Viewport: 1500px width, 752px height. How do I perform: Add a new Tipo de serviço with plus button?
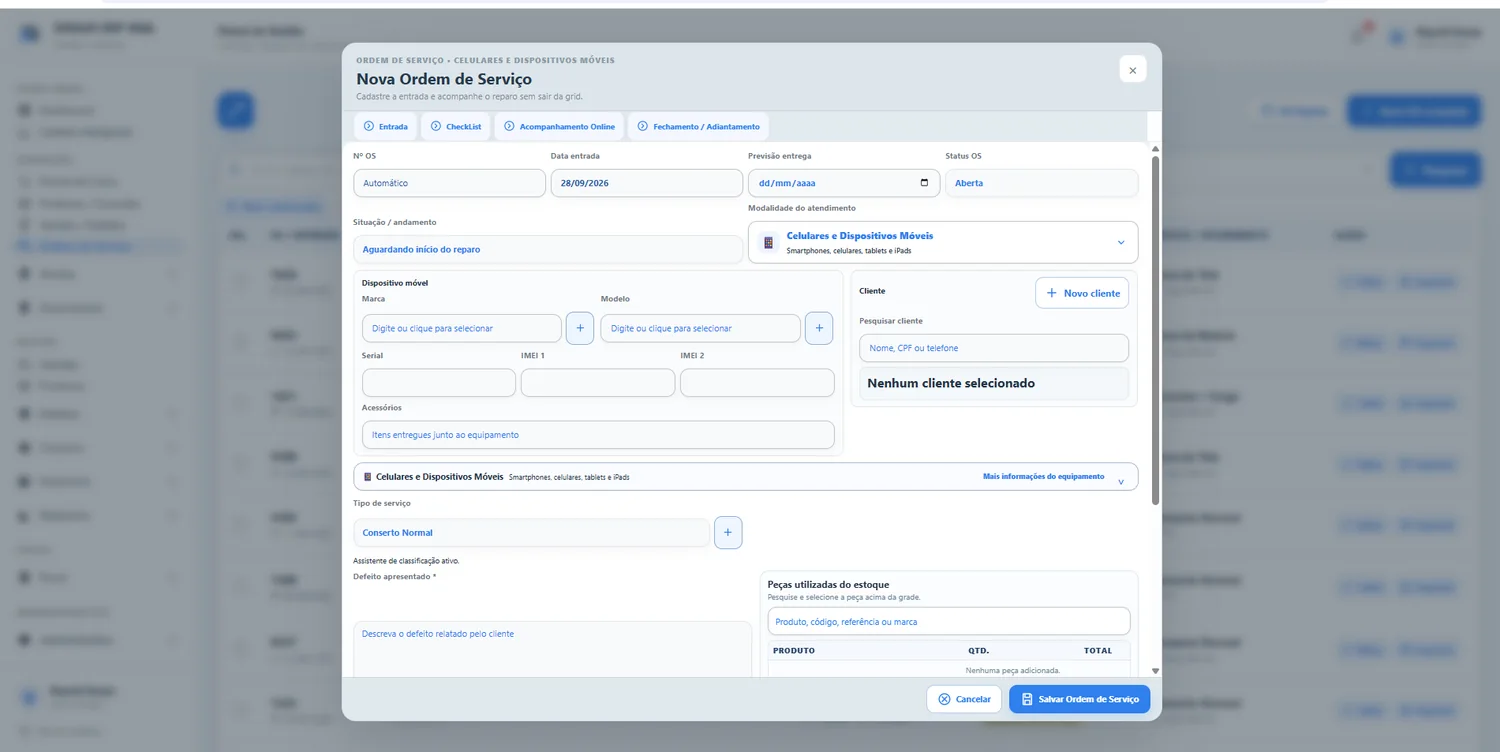tap(728, 533)
